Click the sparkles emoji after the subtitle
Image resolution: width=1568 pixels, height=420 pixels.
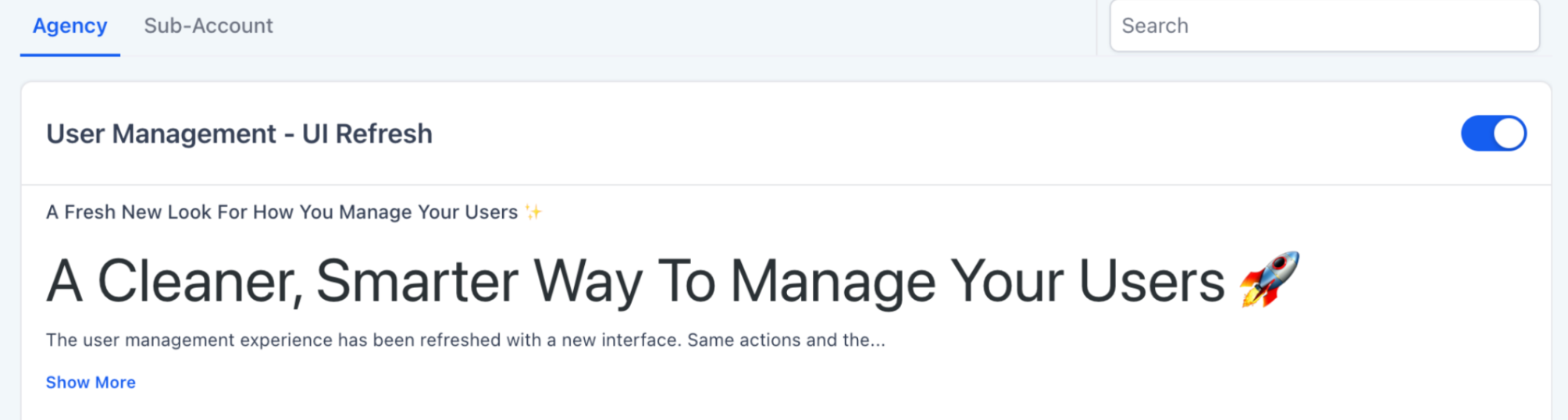[x=533, y=212]
